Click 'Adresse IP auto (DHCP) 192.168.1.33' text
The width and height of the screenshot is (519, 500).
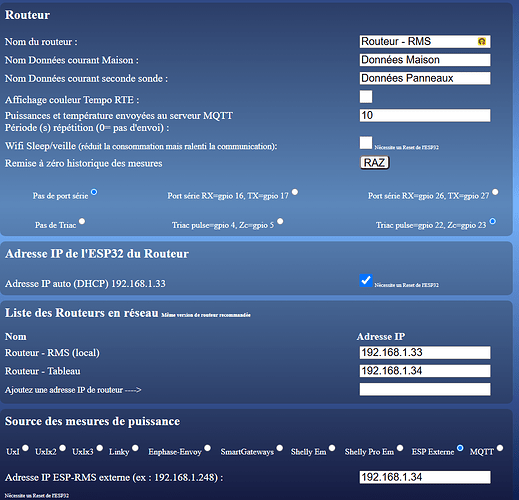(85, 284)
